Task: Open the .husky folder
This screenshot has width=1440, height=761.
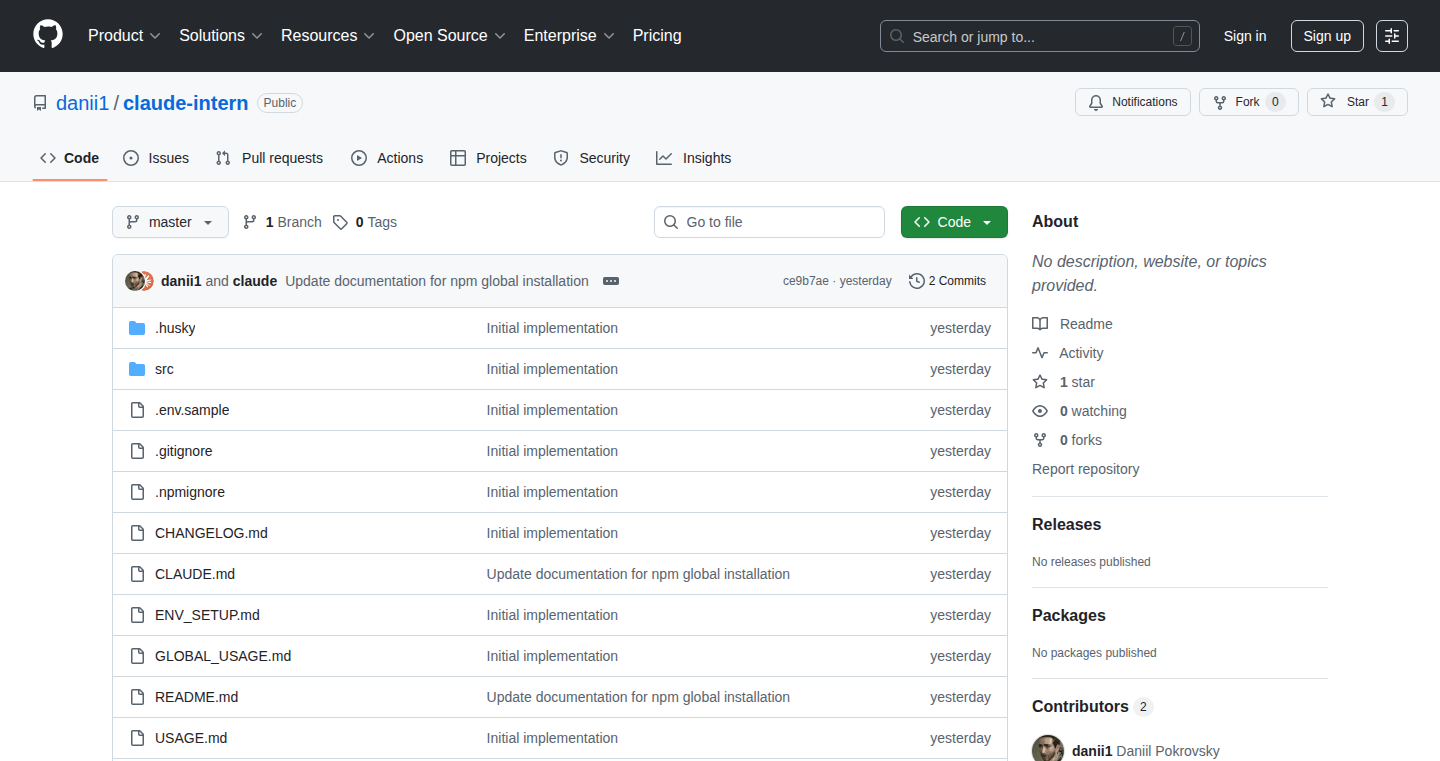Action: pyautogui.click(x=175, y=328)
